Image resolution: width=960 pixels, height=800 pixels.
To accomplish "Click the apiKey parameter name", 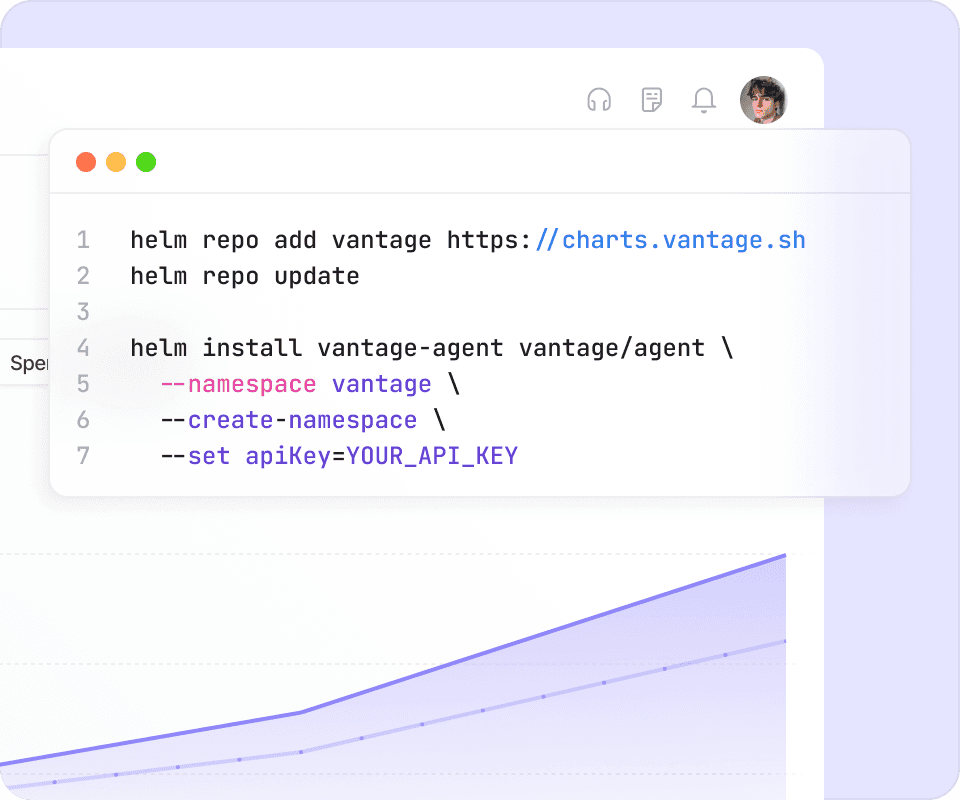I will [x=288, y=456].
